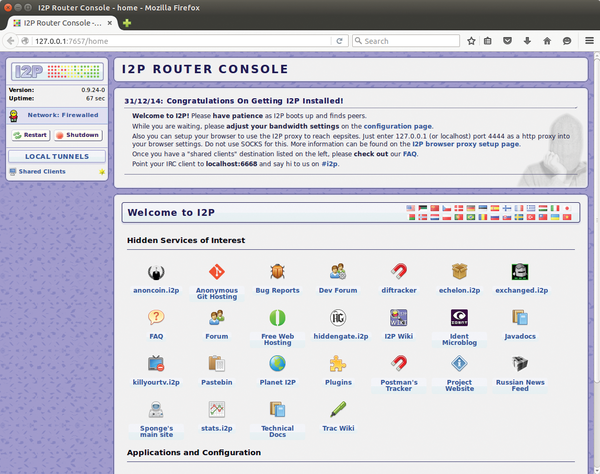
Task: Open a new tab with plus button
Action: (127, 23)
